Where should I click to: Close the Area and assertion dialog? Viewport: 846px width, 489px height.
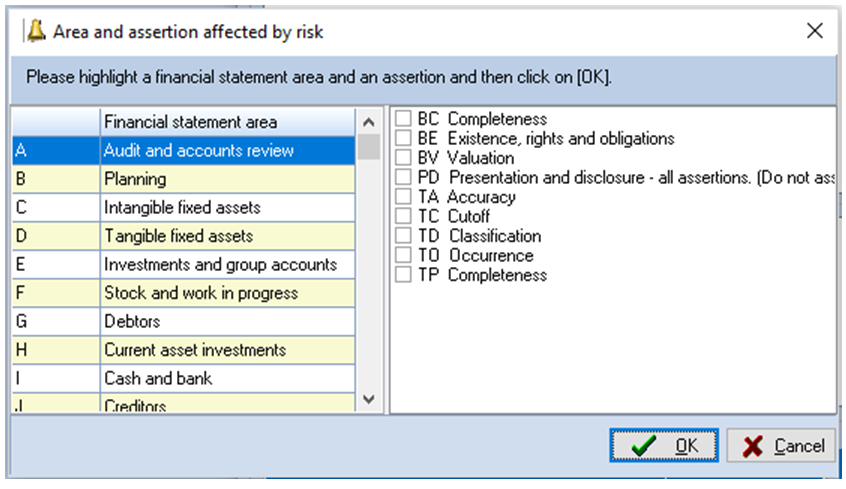click(x=815, y=31)
